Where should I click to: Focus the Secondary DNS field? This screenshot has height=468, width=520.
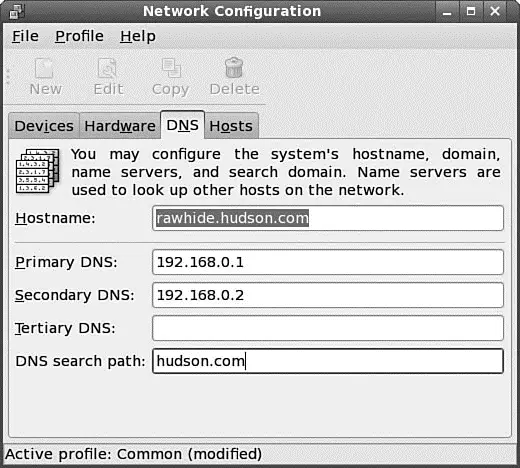point(328,295)
